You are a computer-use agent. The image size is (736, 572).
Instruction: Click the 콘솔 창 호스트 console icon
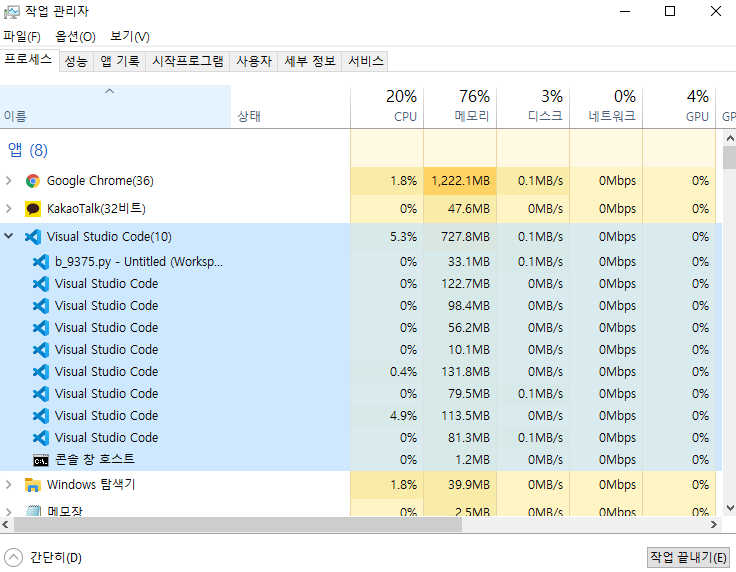[41, 461]
